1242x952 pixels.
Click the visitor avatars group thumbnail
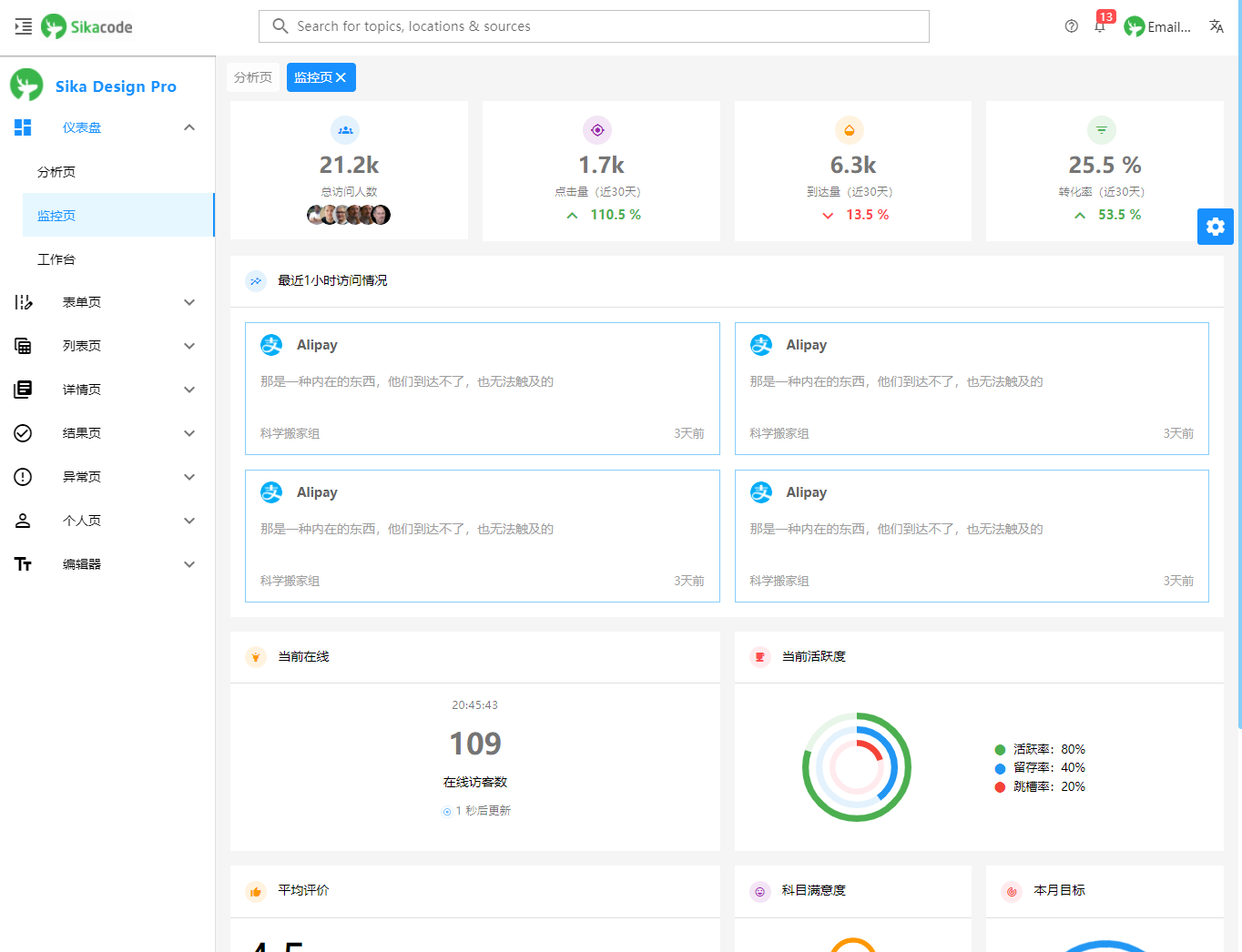tap(349, 215)
